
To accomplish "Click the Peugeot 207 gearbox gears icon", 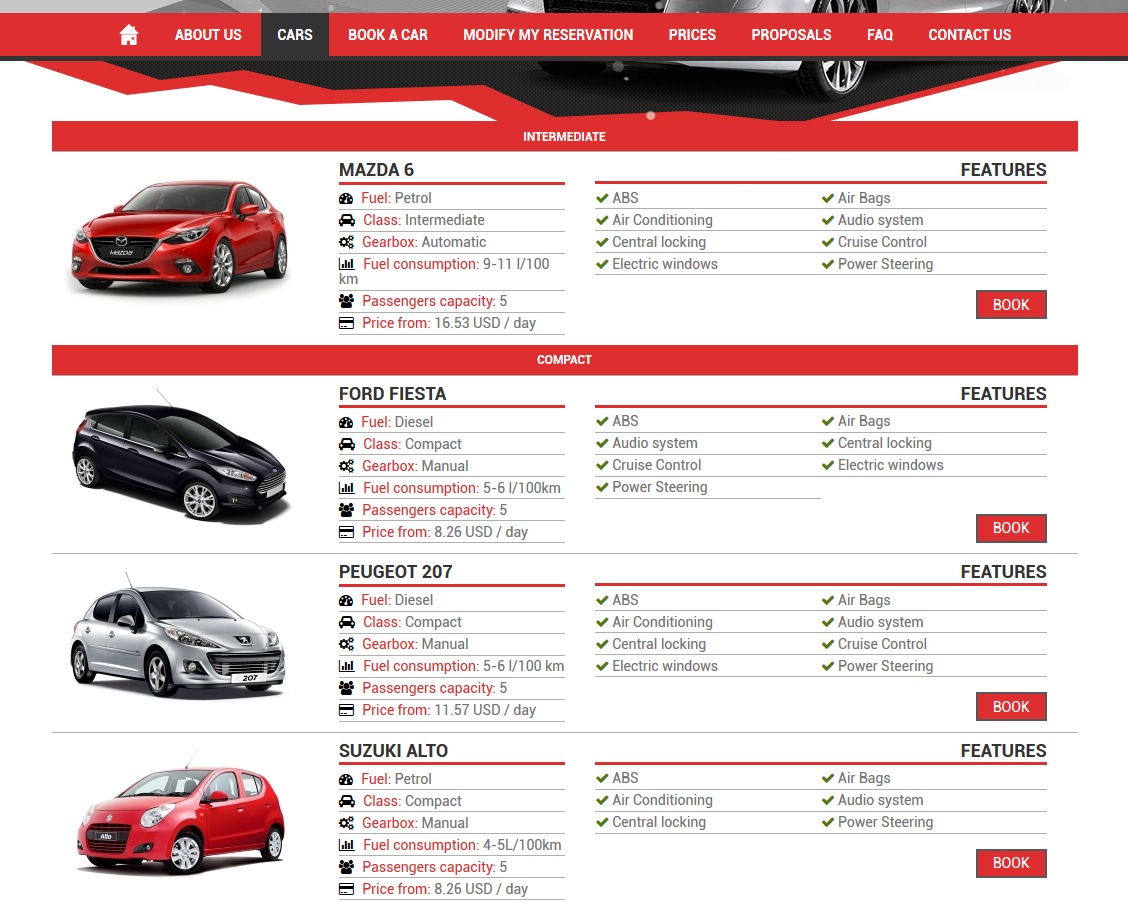I will coord(346,644).
